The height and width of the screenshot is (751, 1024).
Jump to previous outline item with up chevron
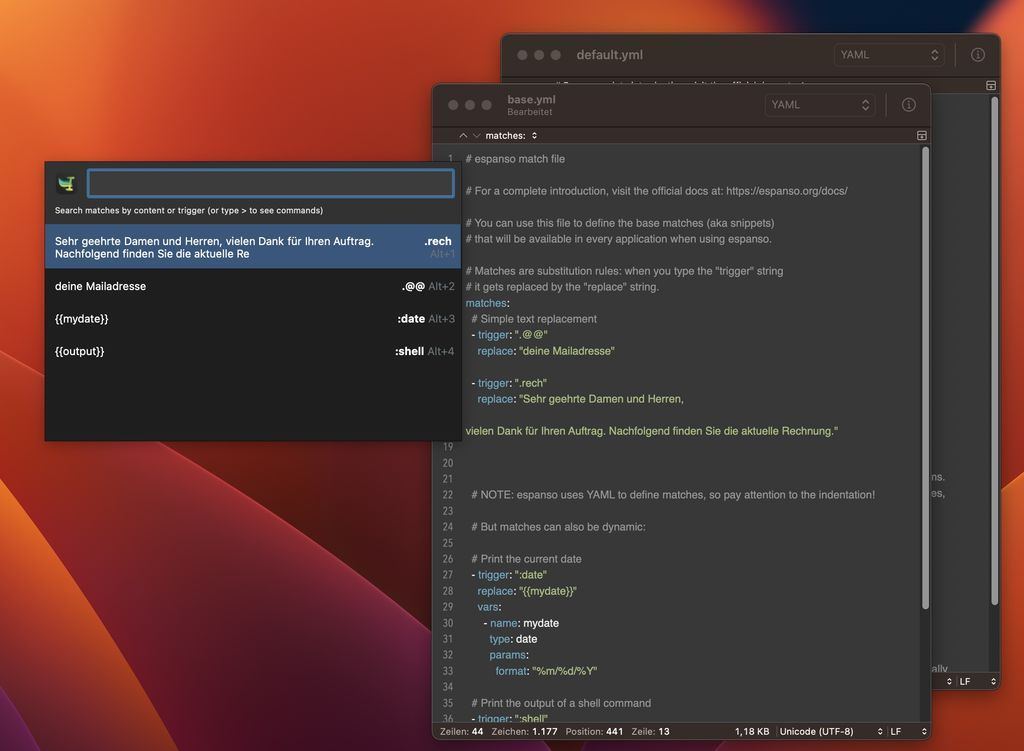(x=463, y=135)
